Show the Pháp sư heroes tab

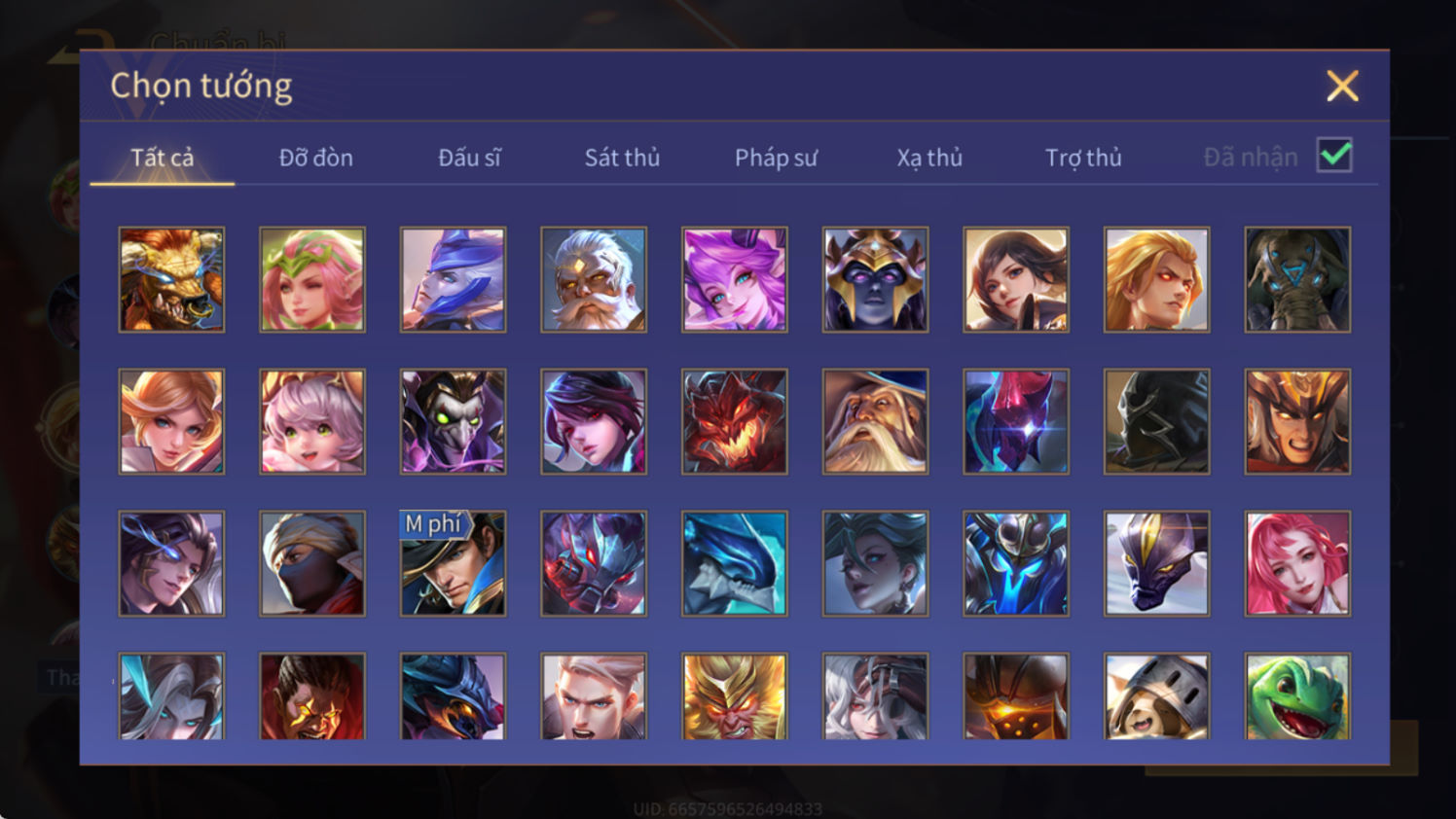point(776,158)
